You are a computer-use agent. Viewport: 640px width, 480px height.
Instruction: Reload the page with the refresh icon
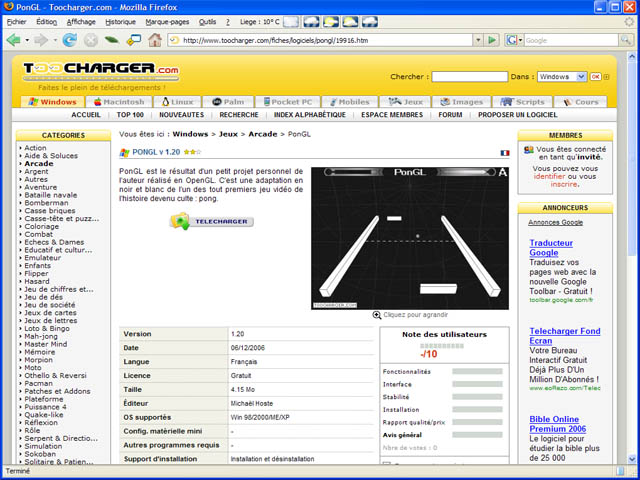point(70,40)
